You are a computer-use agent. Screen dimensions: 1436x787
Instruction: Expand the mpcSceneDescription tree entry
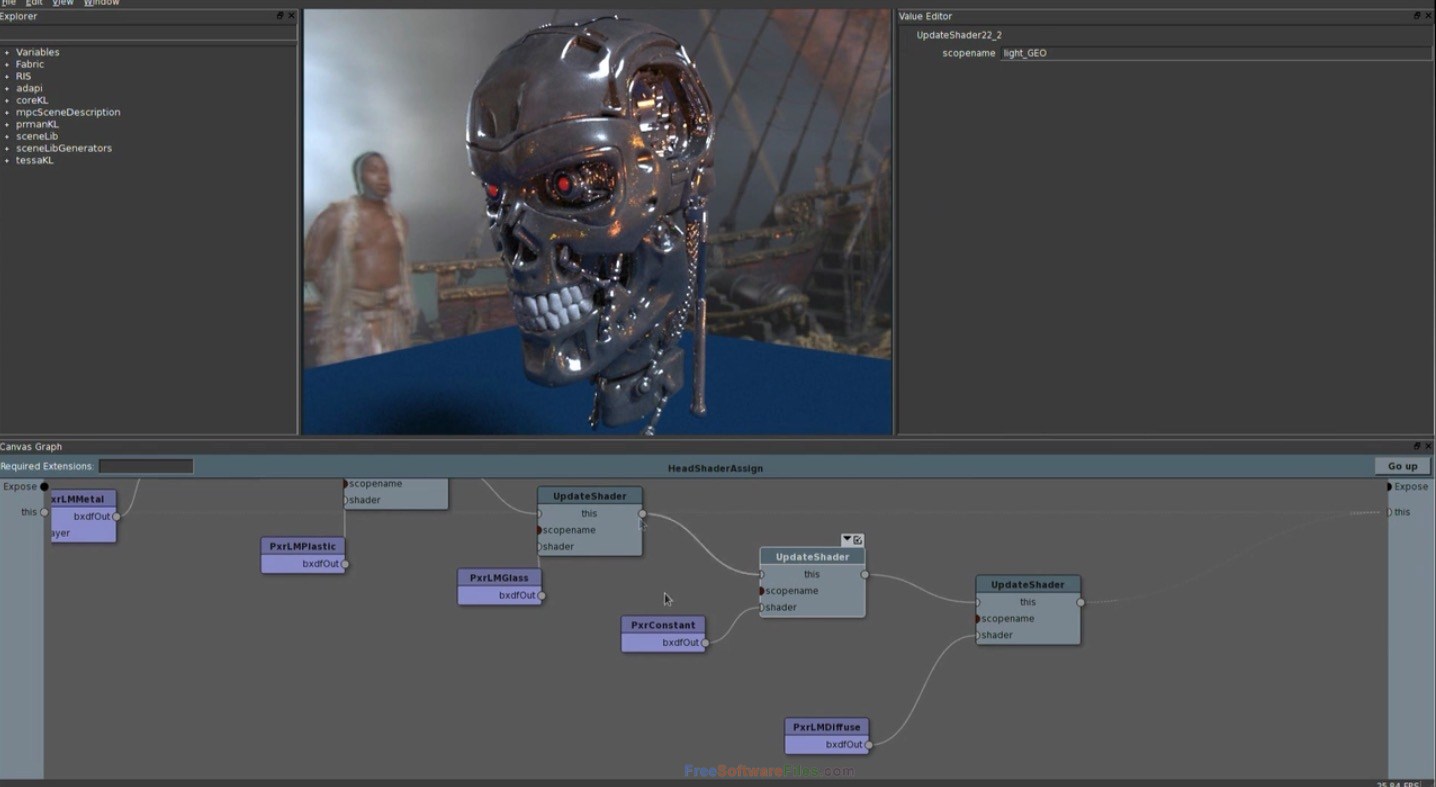point(7,112)
